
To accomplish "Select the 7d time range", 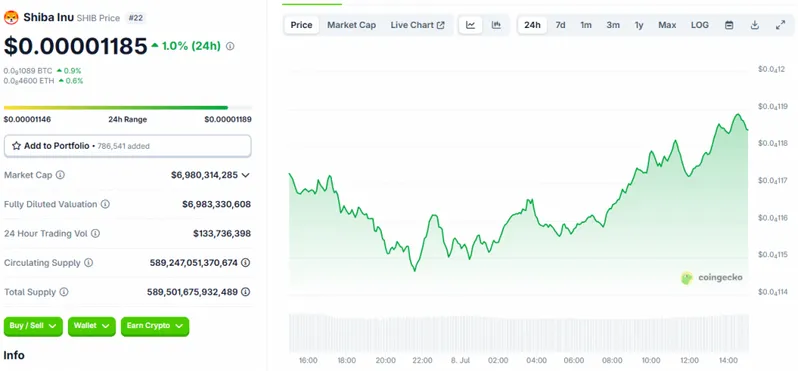I will pos(560,25).
